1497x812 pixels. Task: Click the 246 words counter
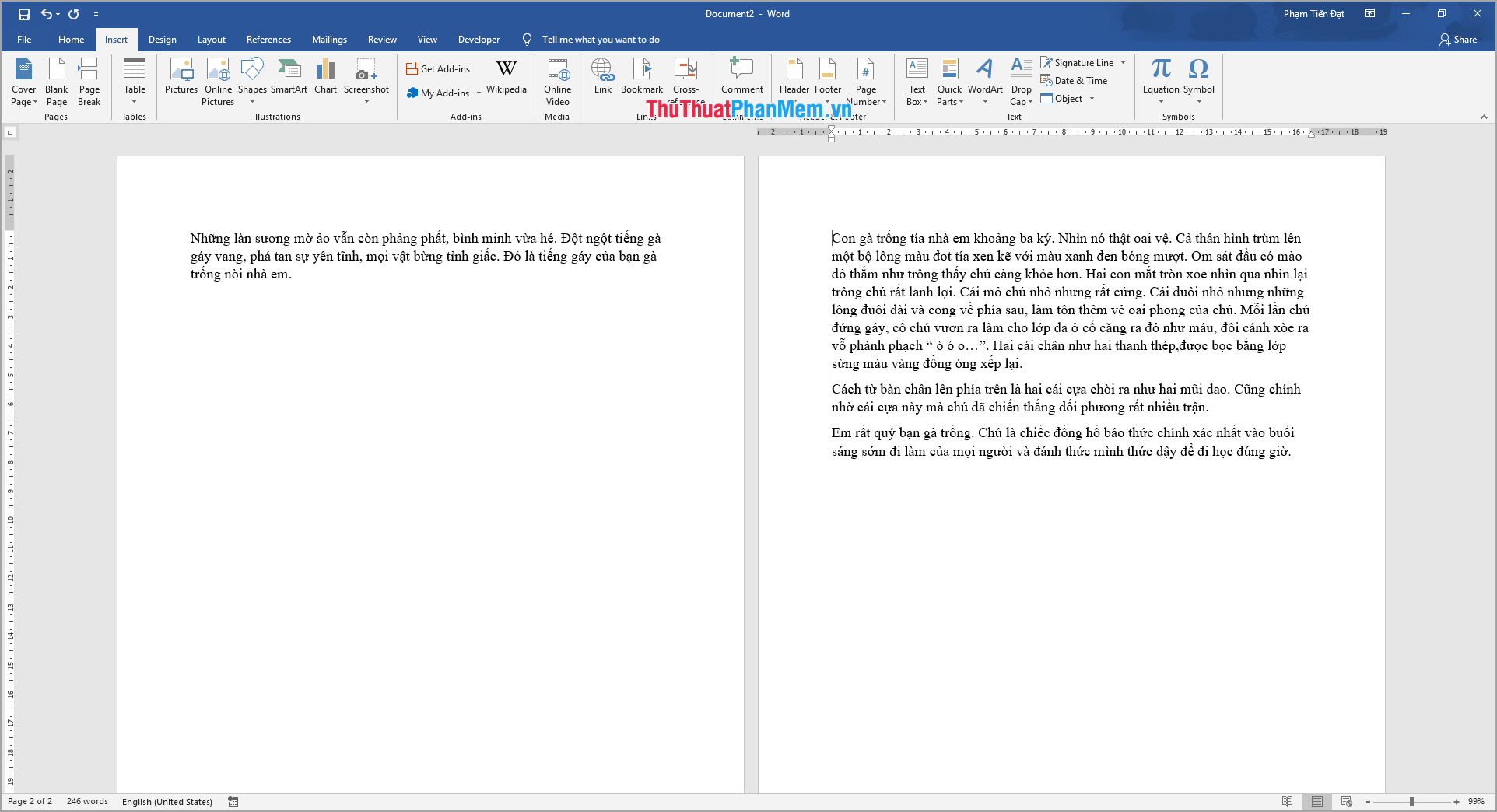87,802
